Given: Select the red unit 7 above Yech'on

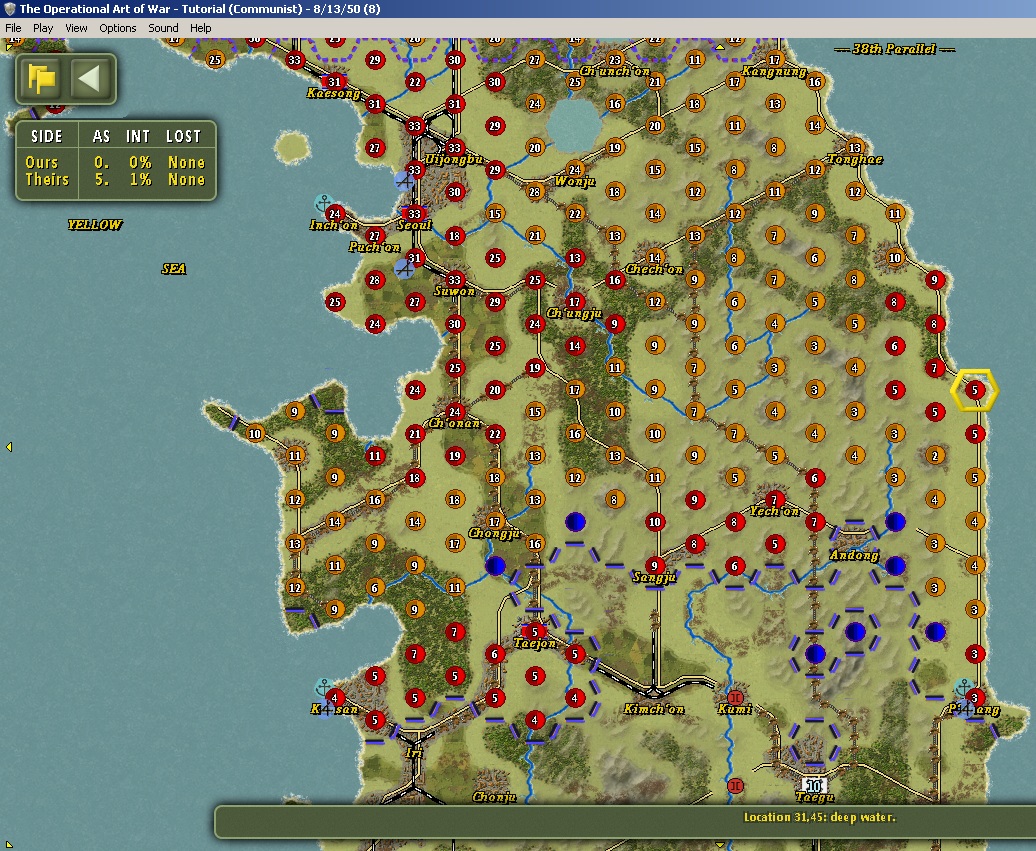Looking at the screenshot, I should (x=774, y=500).
